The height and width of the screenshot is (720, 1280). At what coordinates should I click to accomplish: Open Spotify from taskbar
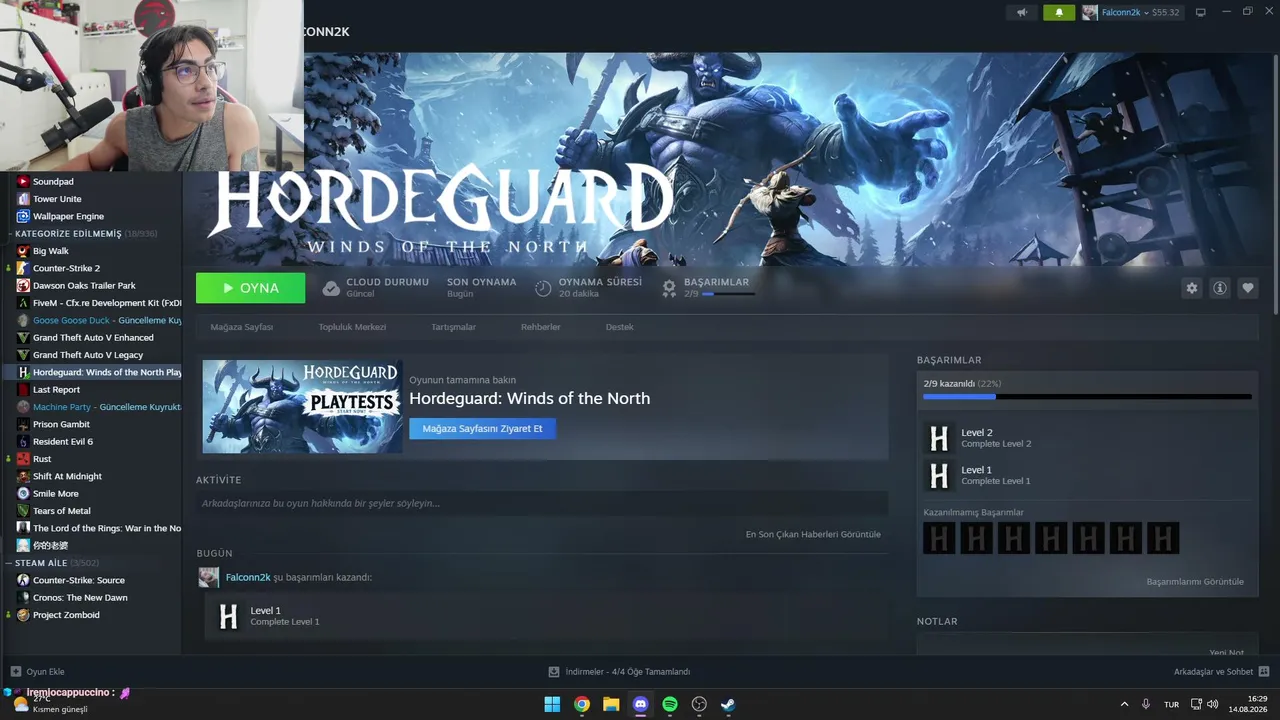coord(670,704)
